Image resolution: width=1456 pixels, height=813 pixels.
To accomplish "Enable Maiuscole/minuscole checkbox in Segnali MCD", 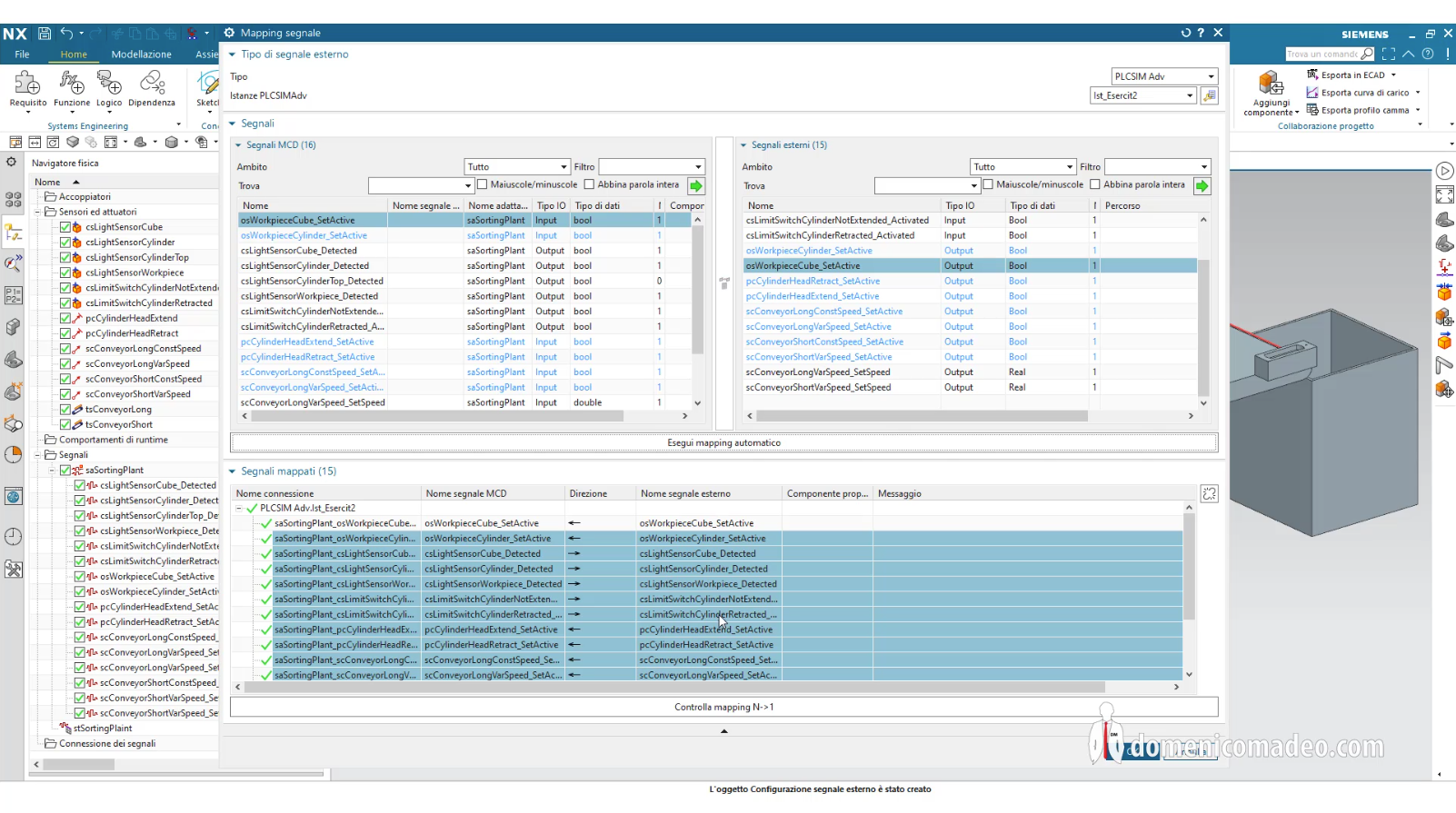I will pos(484,185).
